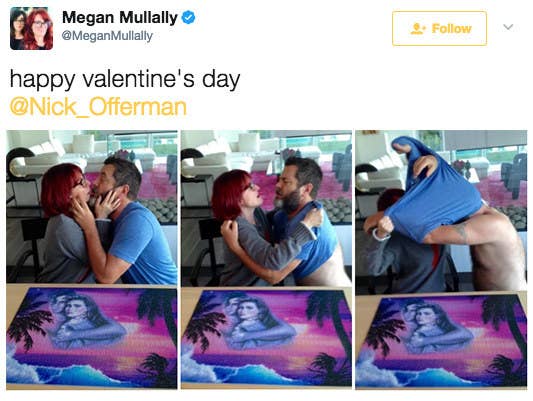
Task: Click the raised blue shirt in the third photo
Action: [x=435, y=192]
